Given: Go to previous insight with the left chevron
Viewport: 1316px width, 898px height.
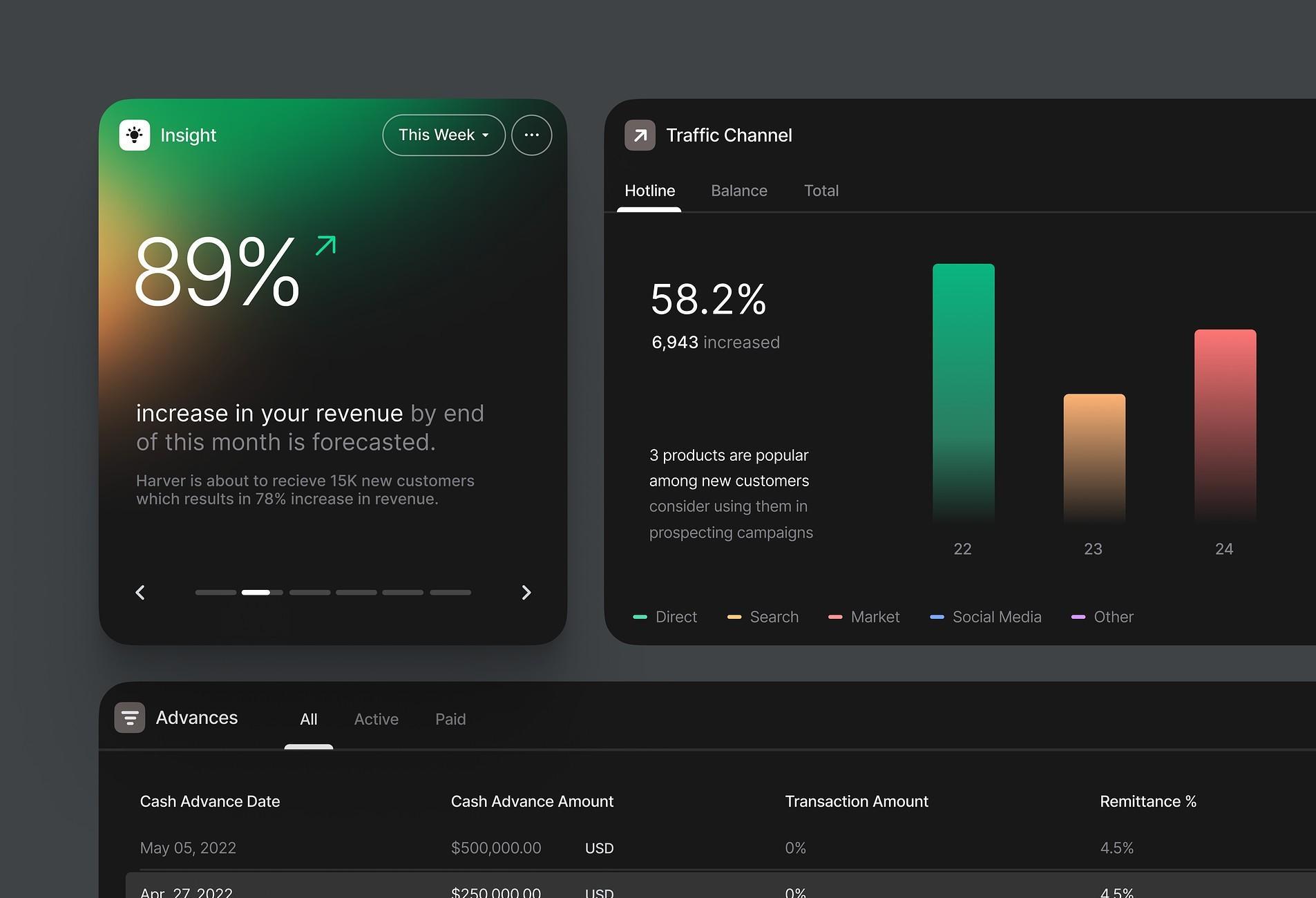Looking at the screenshot, I should click(x=140, y=592).
